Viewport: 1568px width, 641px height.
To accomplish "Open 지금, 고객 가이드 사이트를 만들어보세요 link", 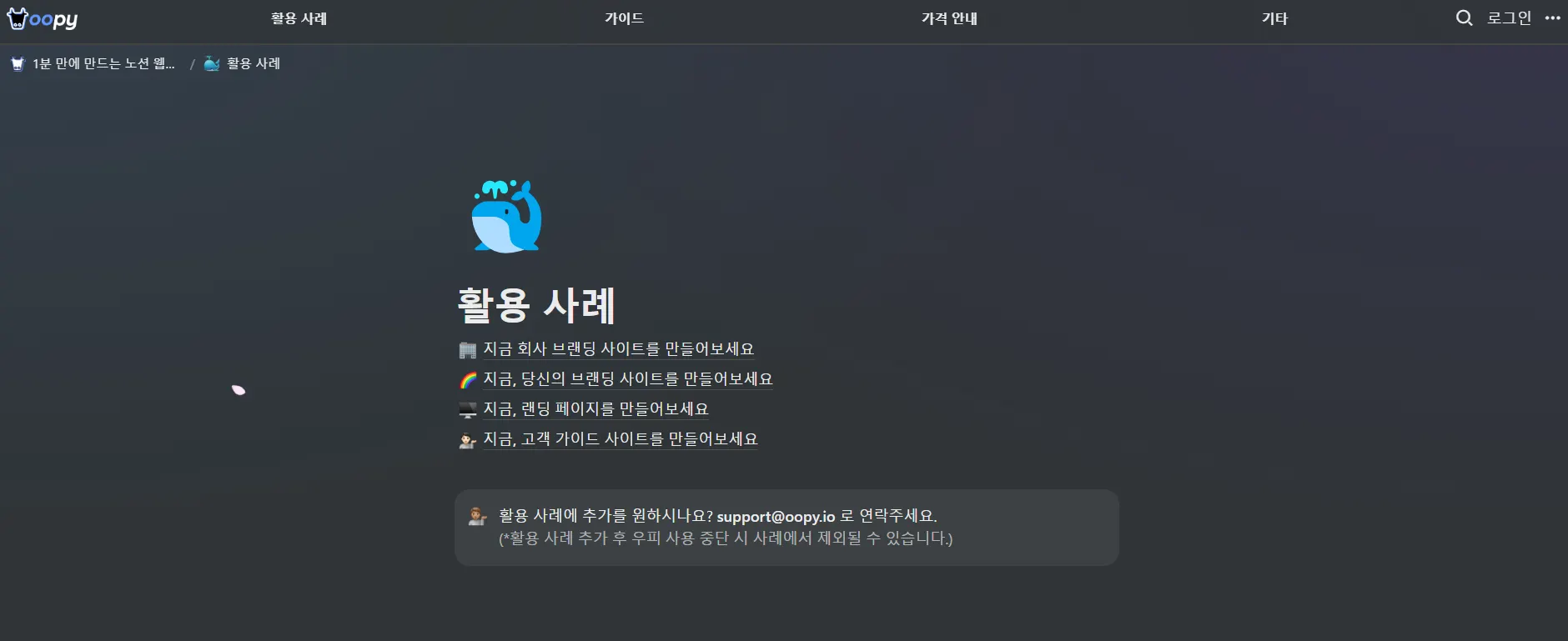I will tap(621, 439).
